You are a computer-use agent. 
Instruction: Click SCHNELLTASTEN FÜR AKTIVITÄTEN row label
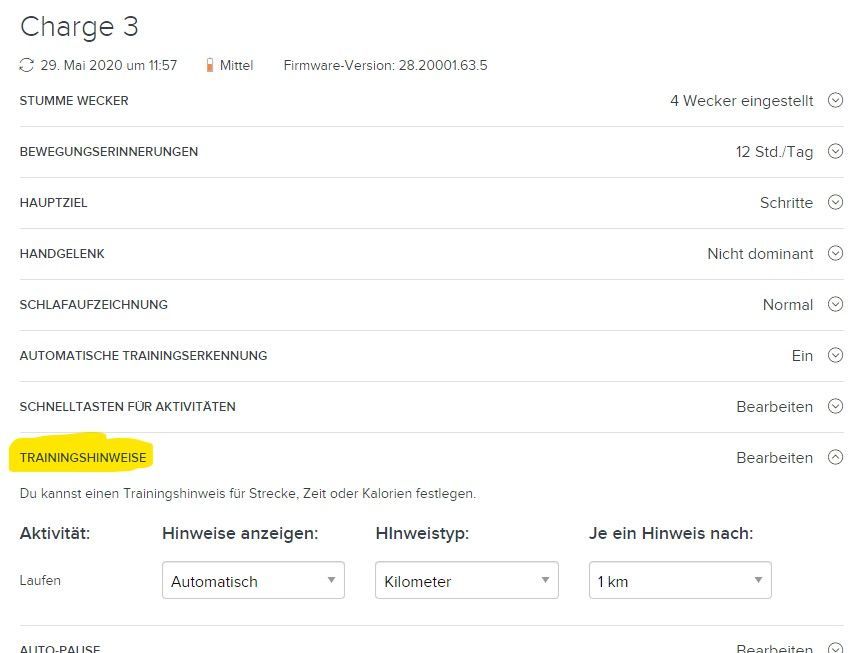point(128,407)
